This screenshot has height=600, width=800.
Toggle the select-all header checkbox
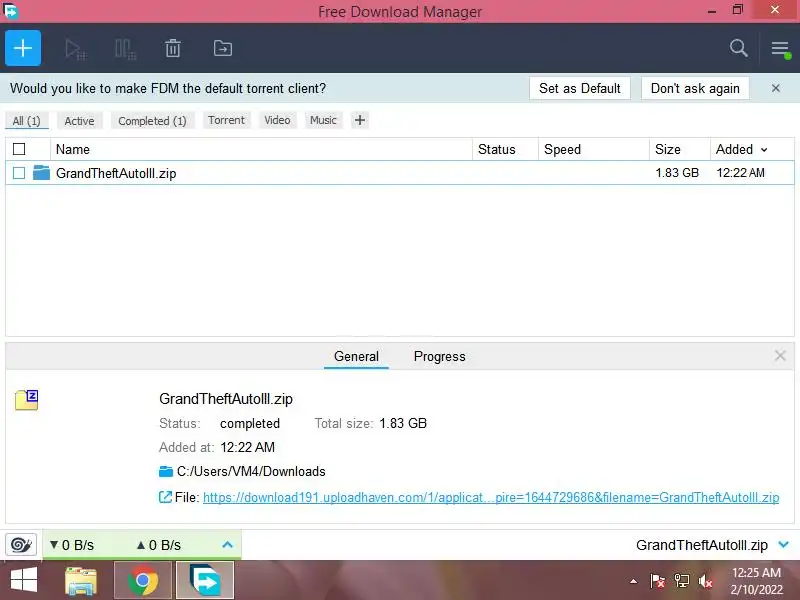[19, 149]
